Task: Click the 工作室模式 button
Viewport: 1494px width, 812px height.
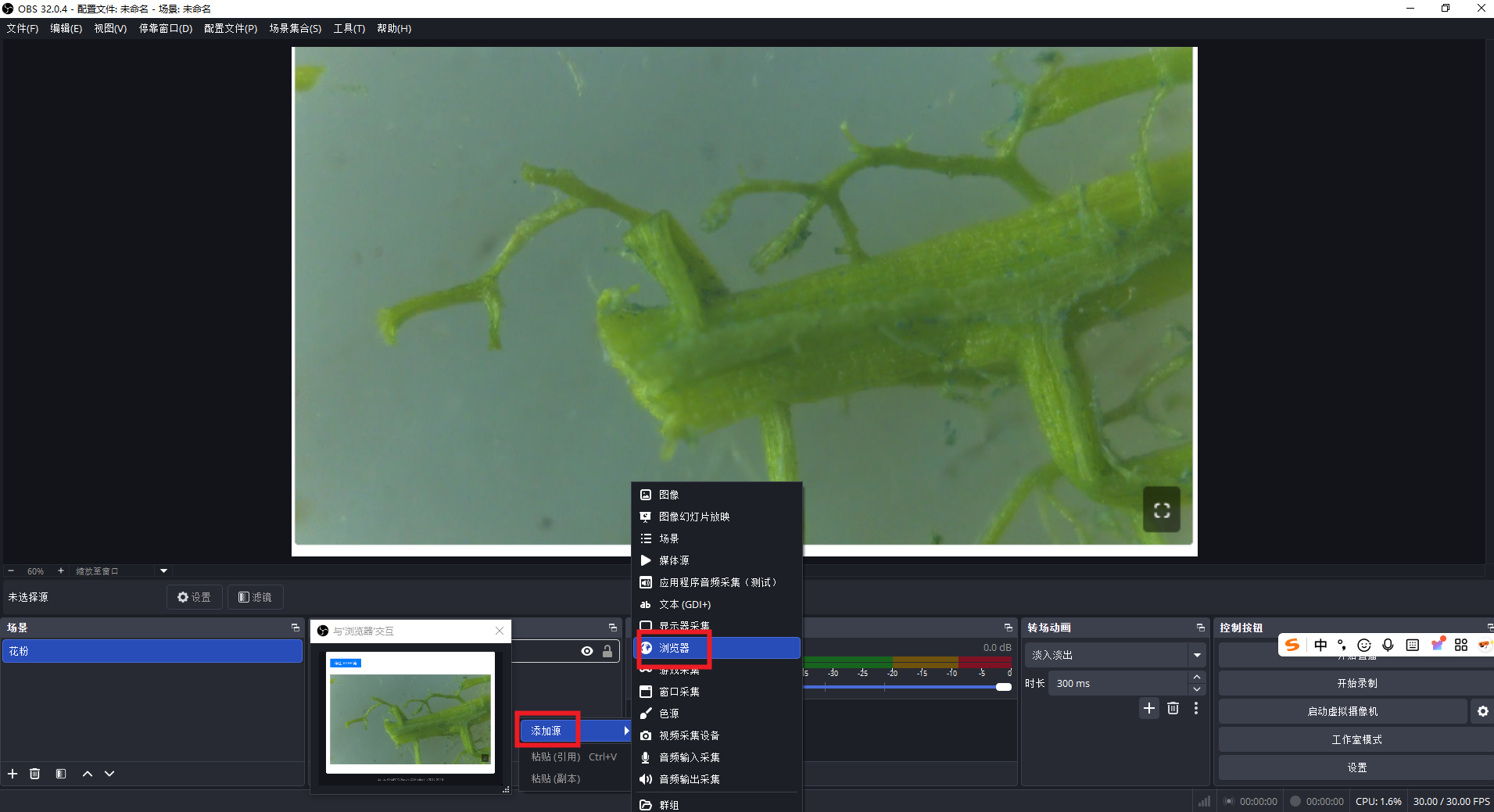Action: point(1356,739)
